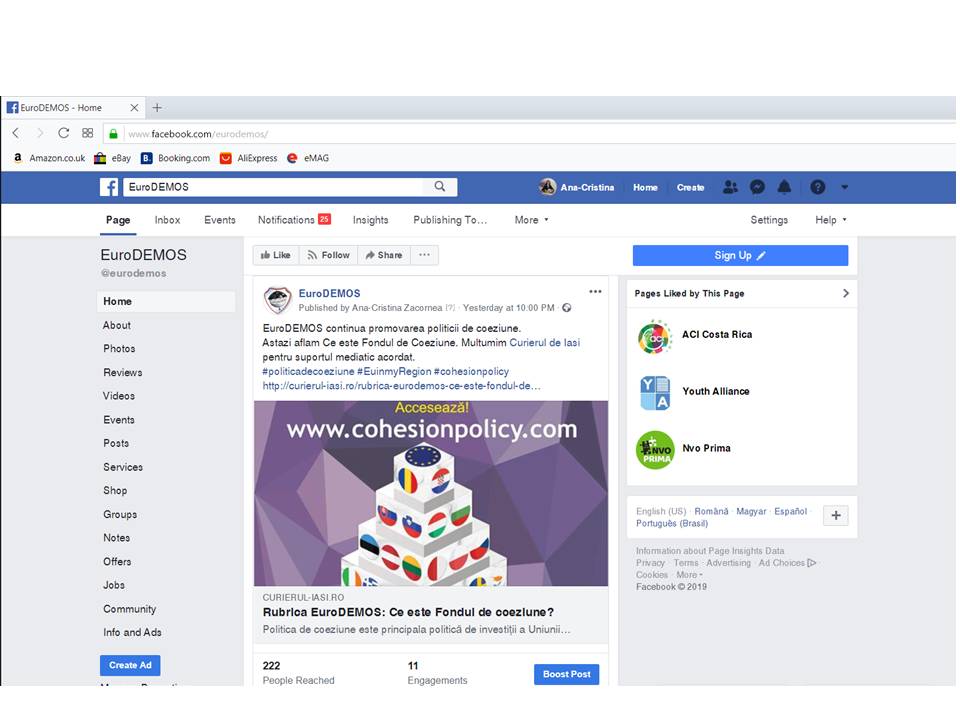Click the Follow button

coord(328,255)
